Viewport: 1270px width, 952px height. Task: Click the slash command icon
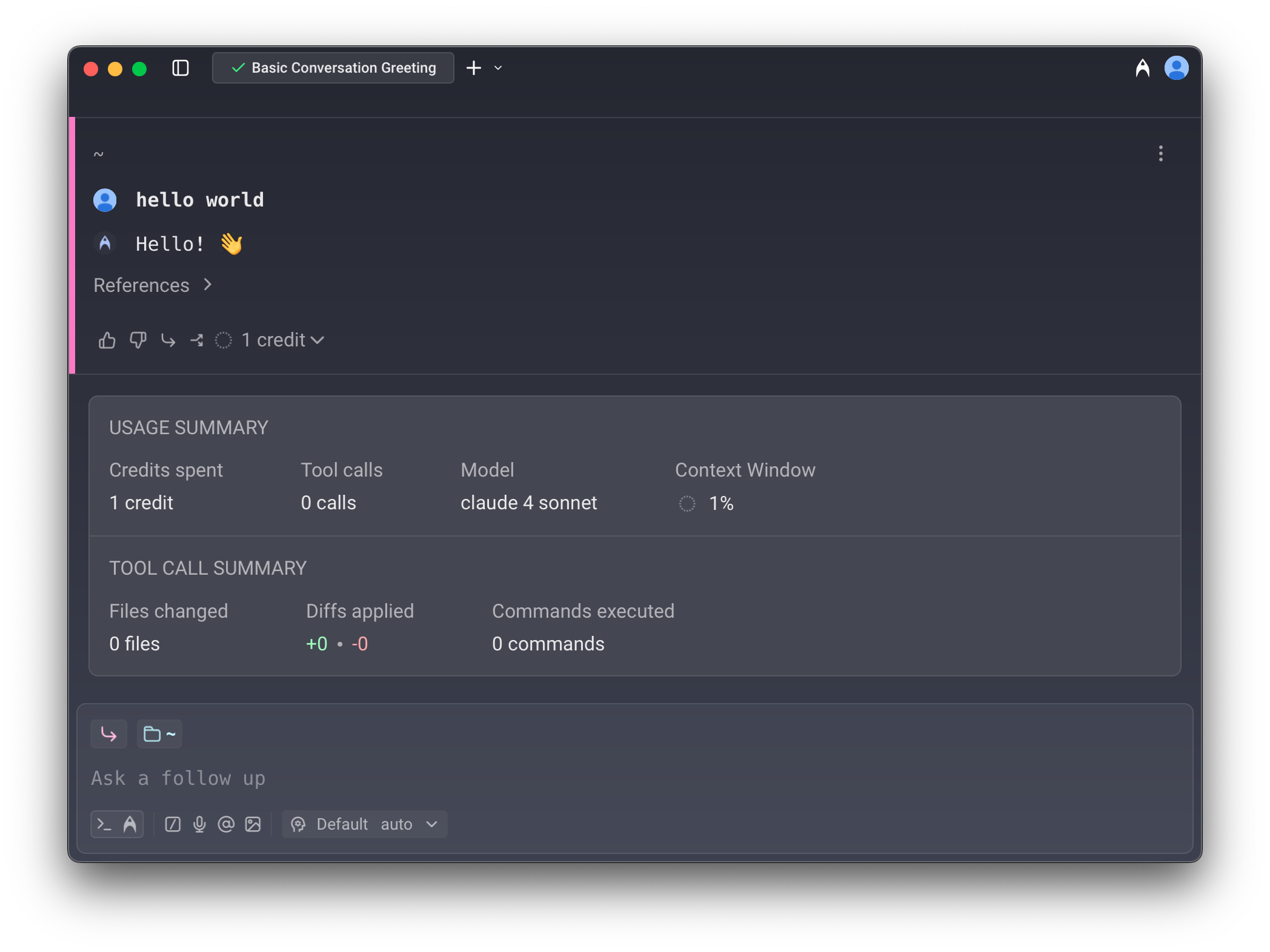[x=173, y=824]
